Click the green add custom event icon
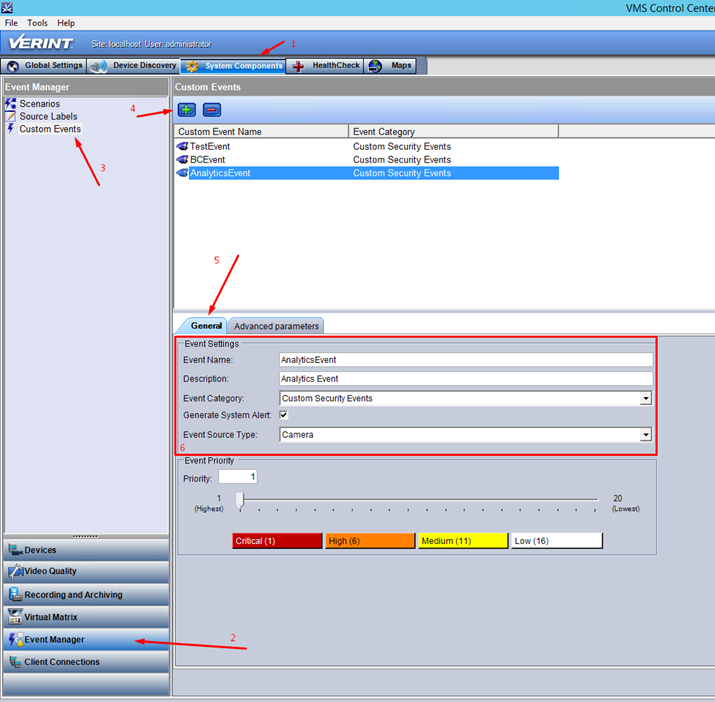Screen dimensions: 715x702 point(187,110)
